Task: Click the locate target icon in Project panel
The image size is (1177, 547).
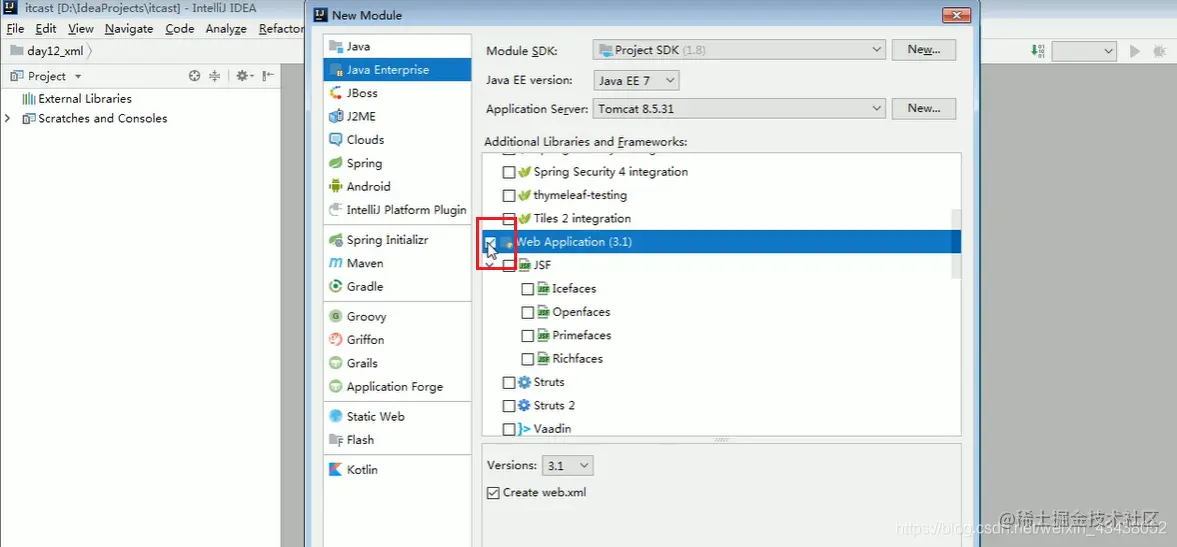Action: click(x=194, y=76)
